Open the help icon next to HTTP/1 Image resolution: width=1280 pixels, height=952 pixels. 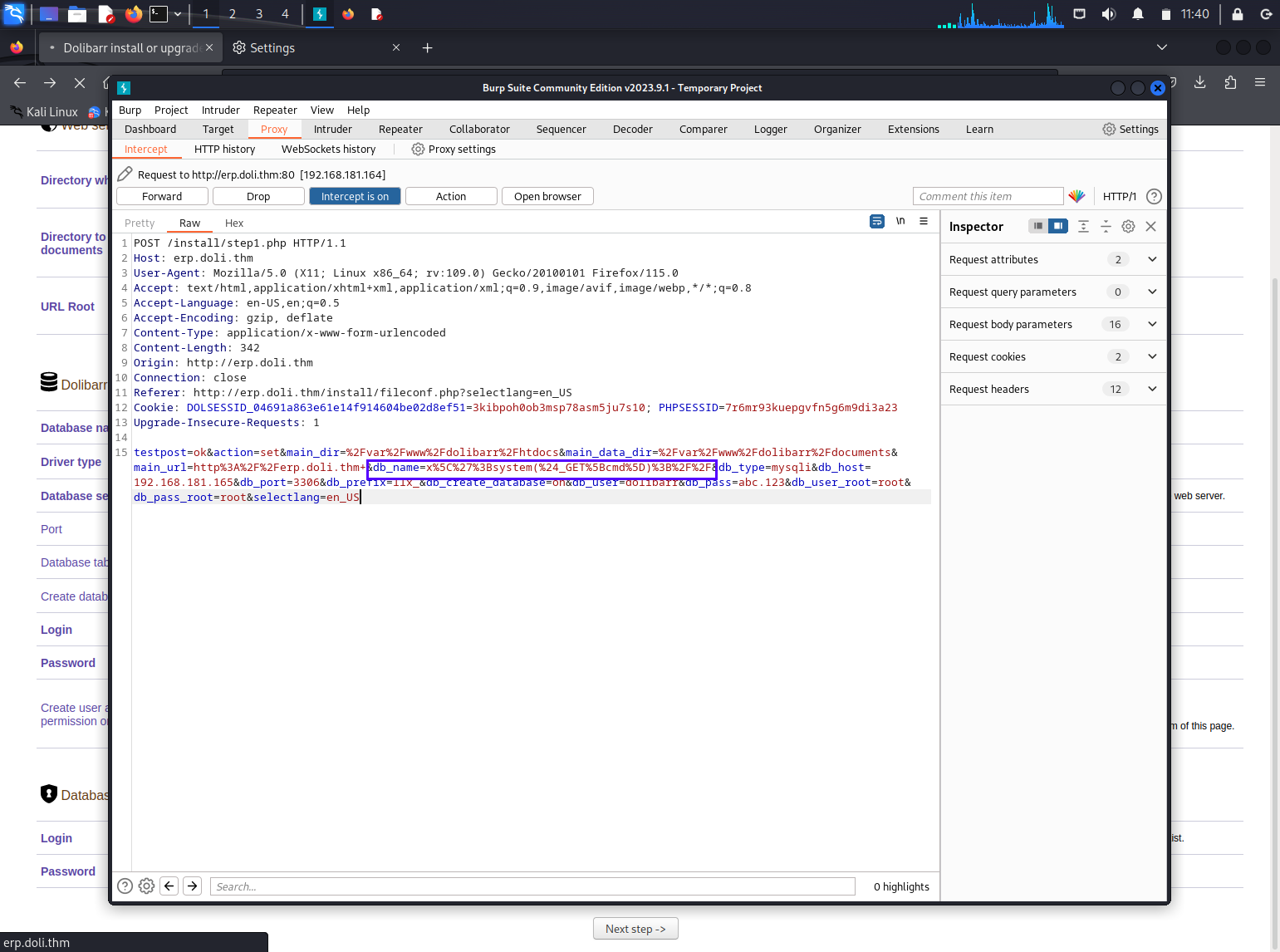tap(1154, 196)
